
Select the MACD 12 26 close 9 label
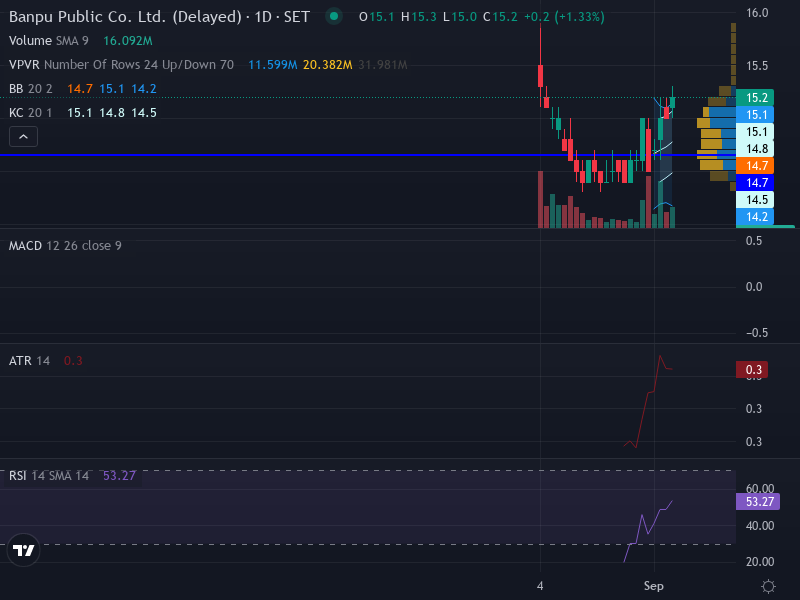[65, 246]
